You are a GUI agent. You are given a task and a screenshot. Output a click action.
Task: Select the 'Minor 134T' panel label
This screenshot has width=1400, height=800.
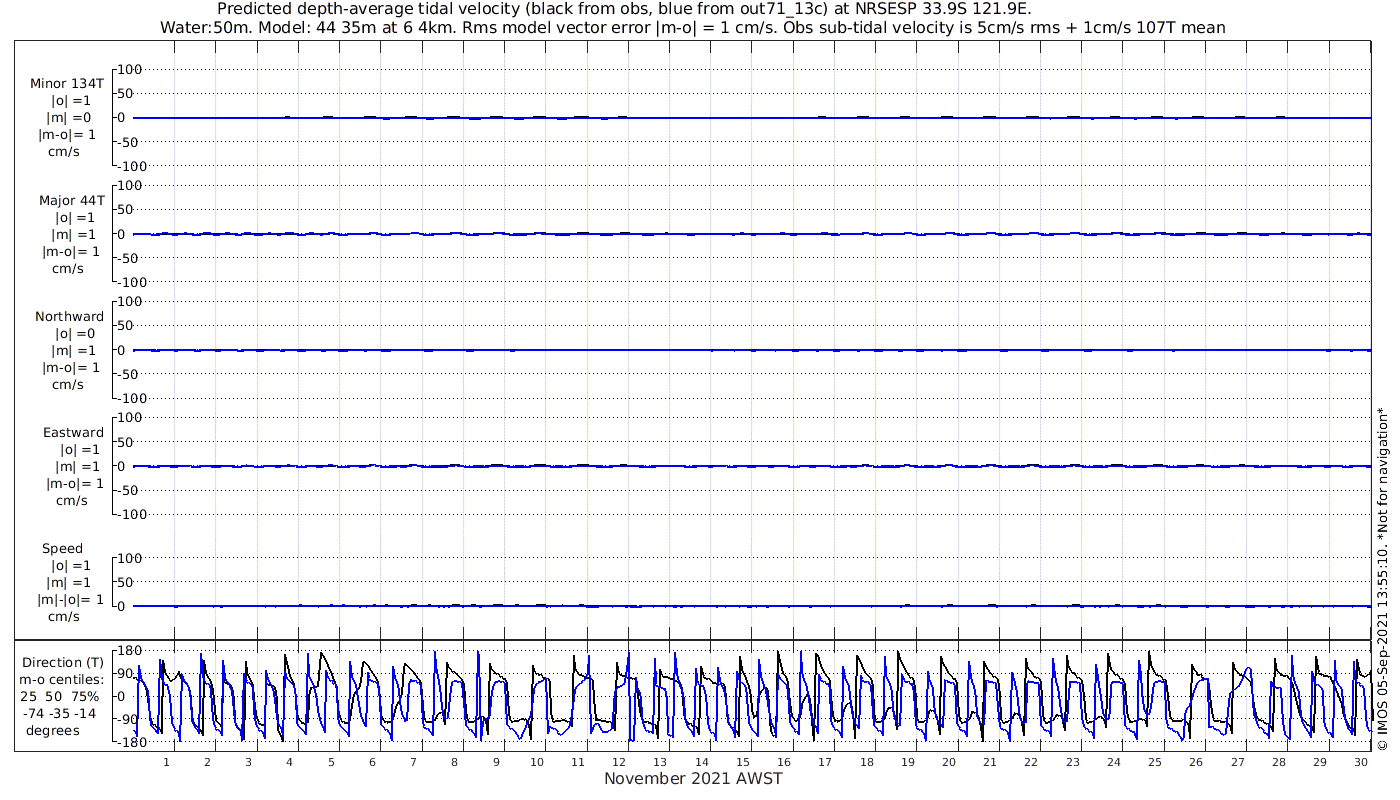point(67,84)
